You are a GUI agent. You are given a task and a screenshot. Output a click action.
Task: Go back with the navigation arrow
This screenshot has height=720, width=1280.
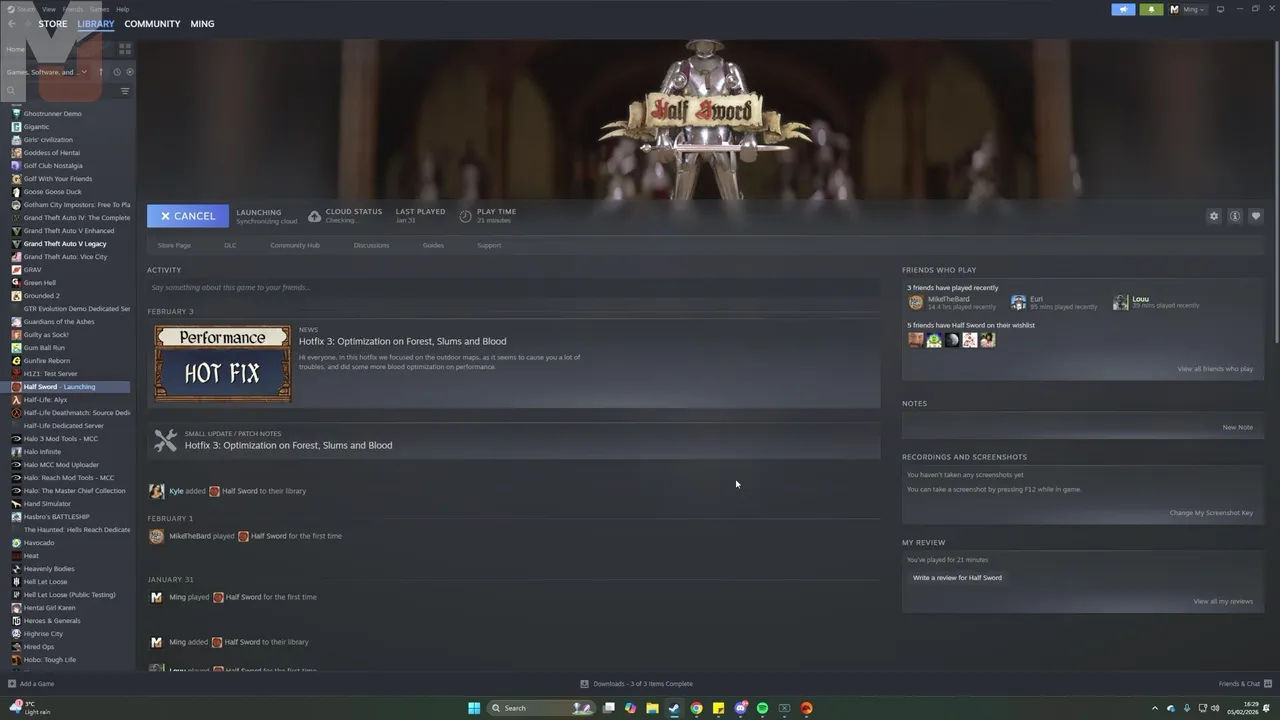click(x=12, y=24)
